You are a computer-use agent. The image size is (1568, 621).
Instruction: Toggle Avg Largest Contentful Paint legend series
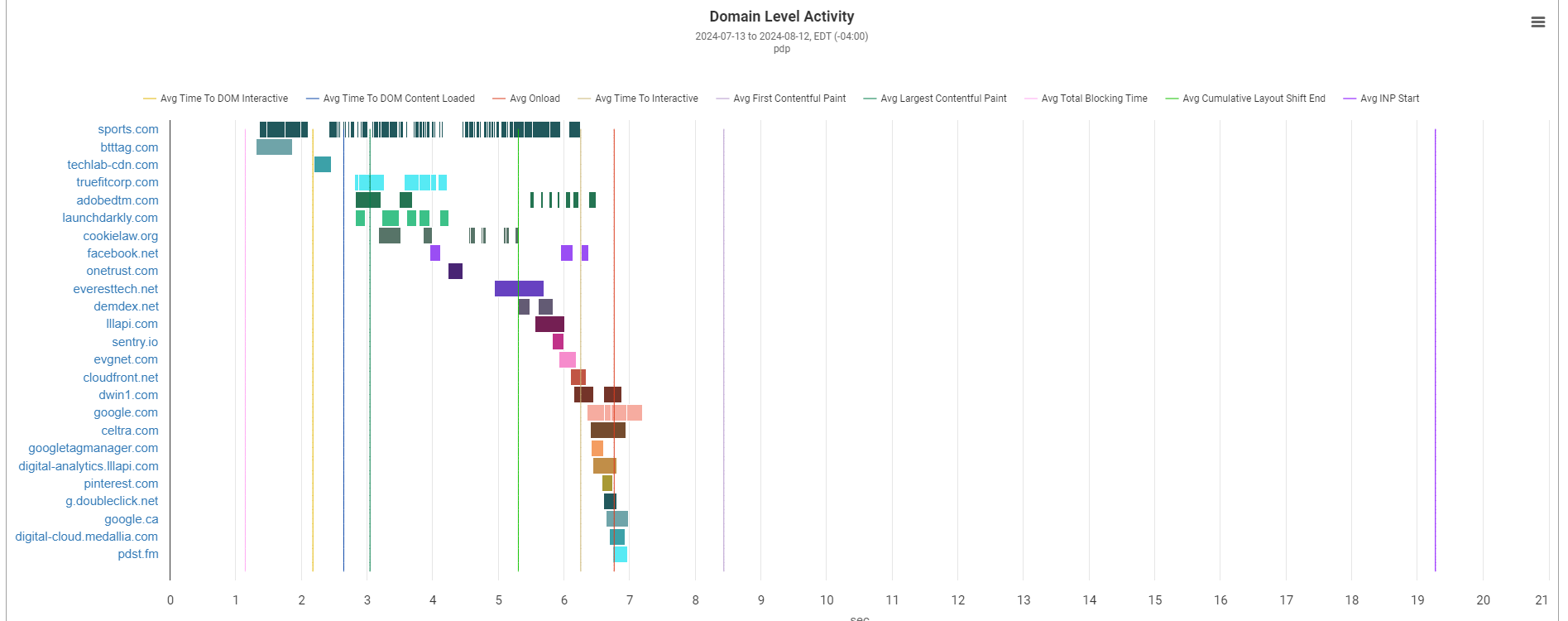click(935, 99)
